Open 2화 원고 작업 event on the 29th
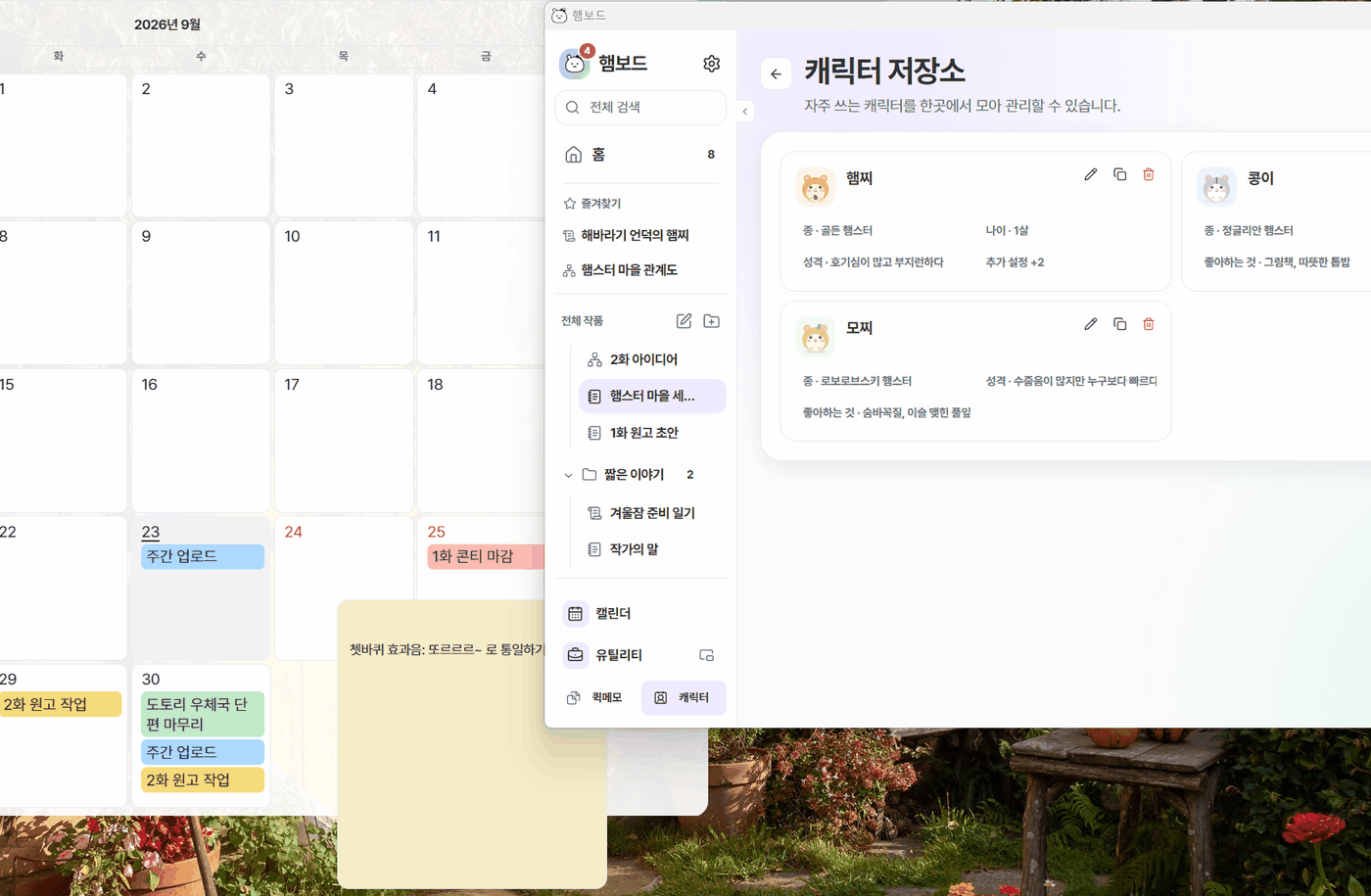 [61, 704]
